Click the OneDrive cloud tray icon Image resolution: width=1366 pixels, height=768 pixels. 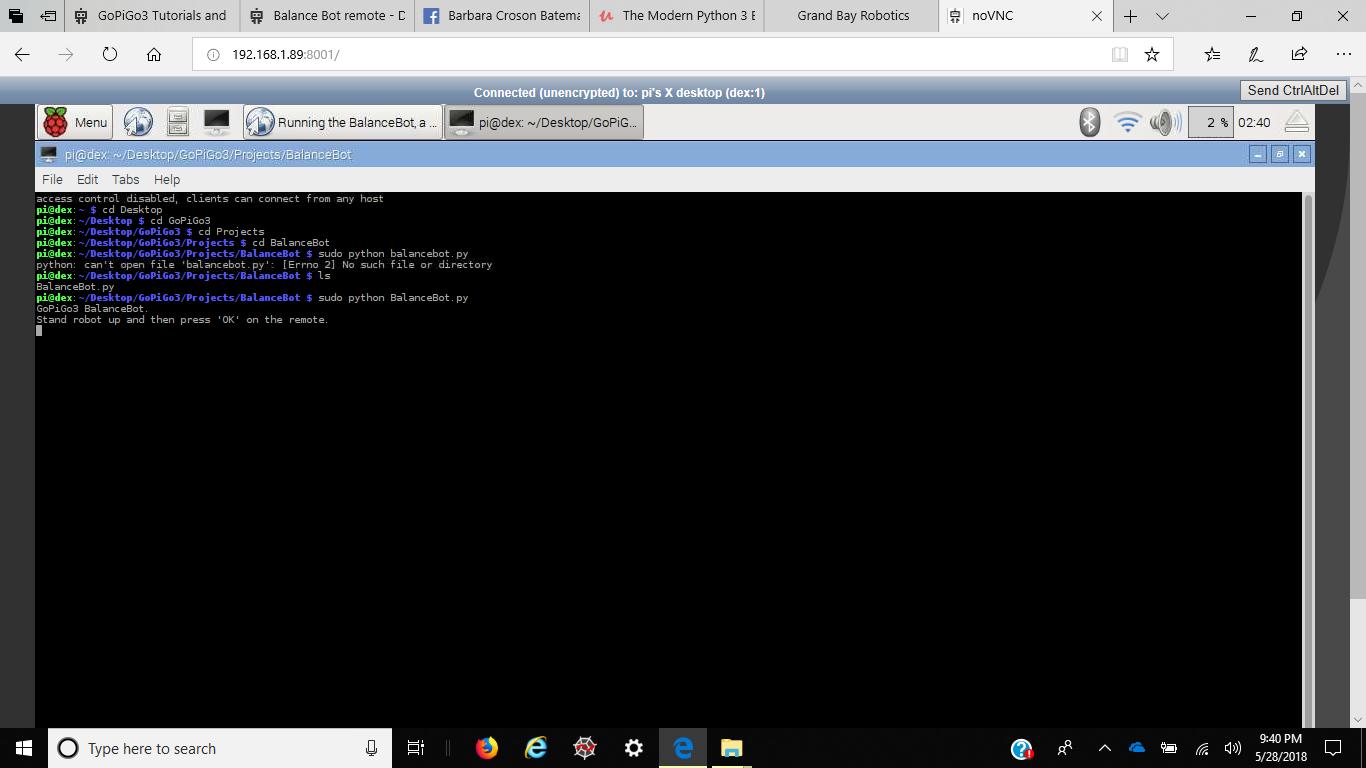point(1137,748)
